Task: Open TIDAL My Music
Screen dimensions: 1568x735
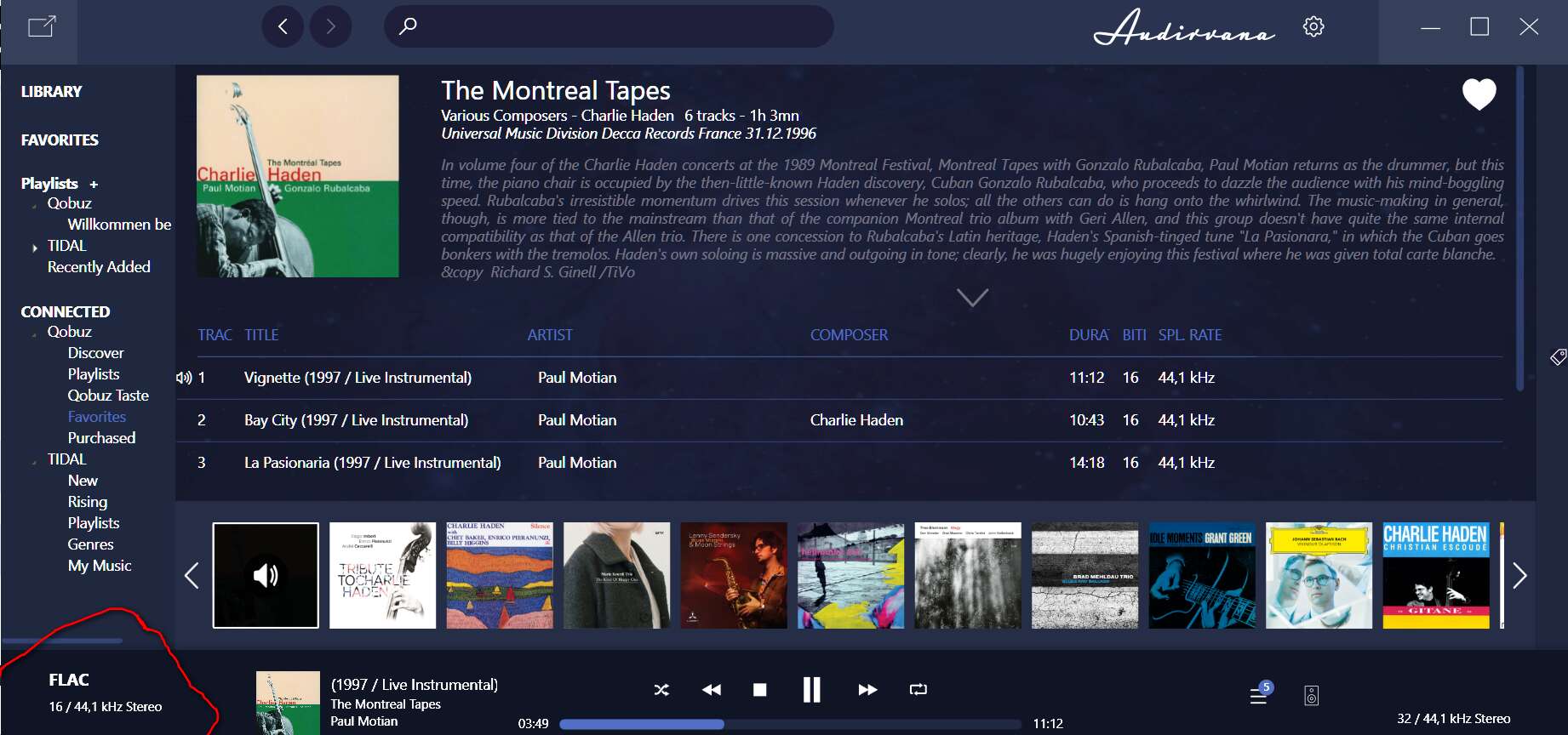Action: (100, 565)
